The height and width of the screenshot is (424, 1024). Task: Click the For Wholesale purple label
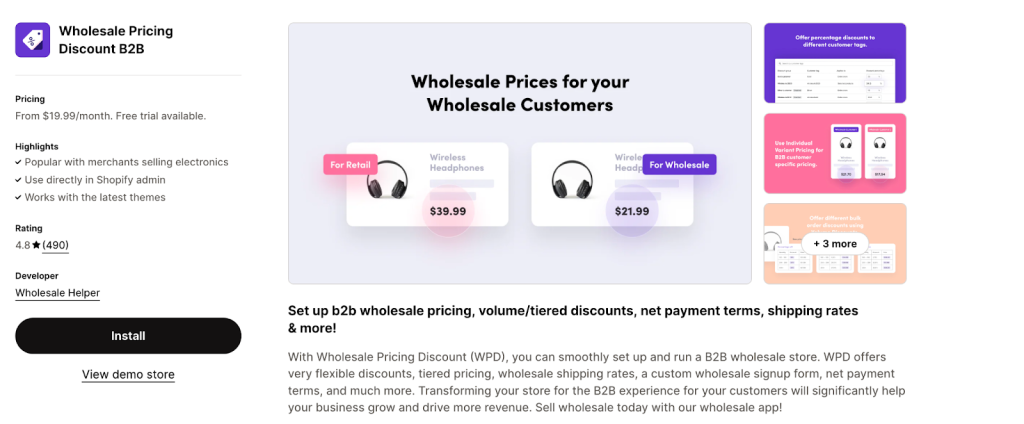(679, 165)
